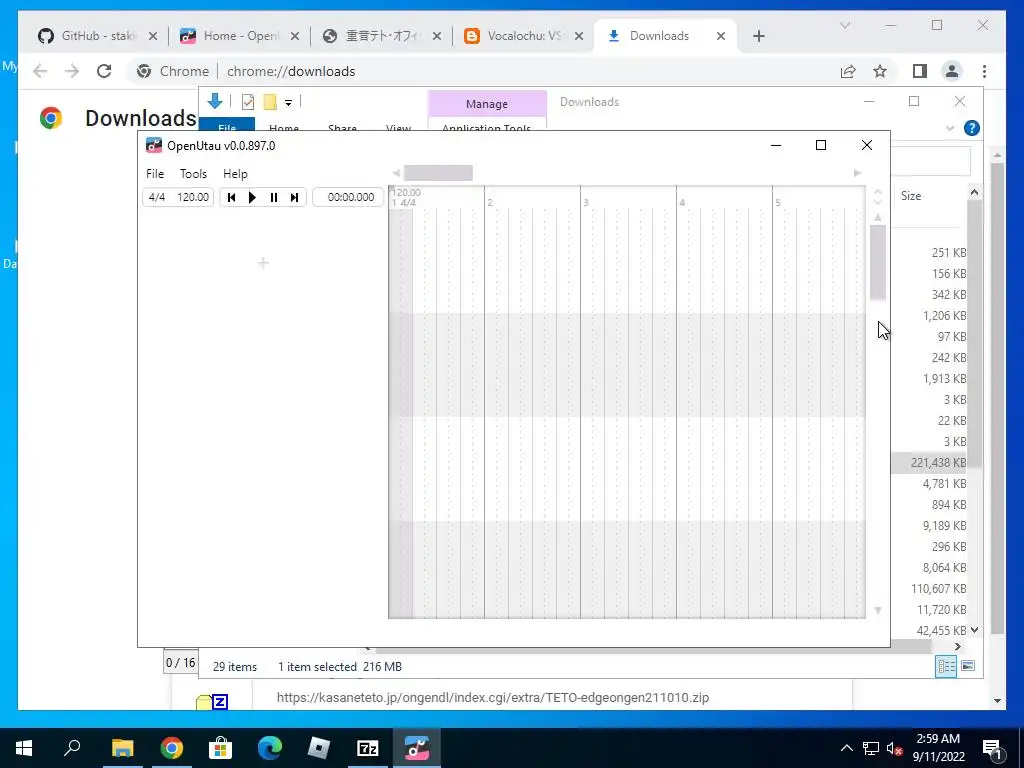Click Chrome forward arrow
Viewport: 1024px width, 768px height.
[x=72, y=71]
